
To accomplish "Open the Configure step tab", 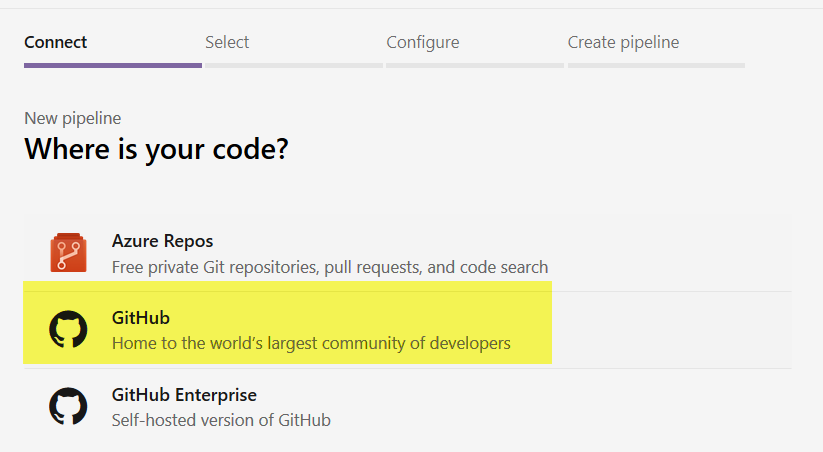I will (x=475, y=50).
